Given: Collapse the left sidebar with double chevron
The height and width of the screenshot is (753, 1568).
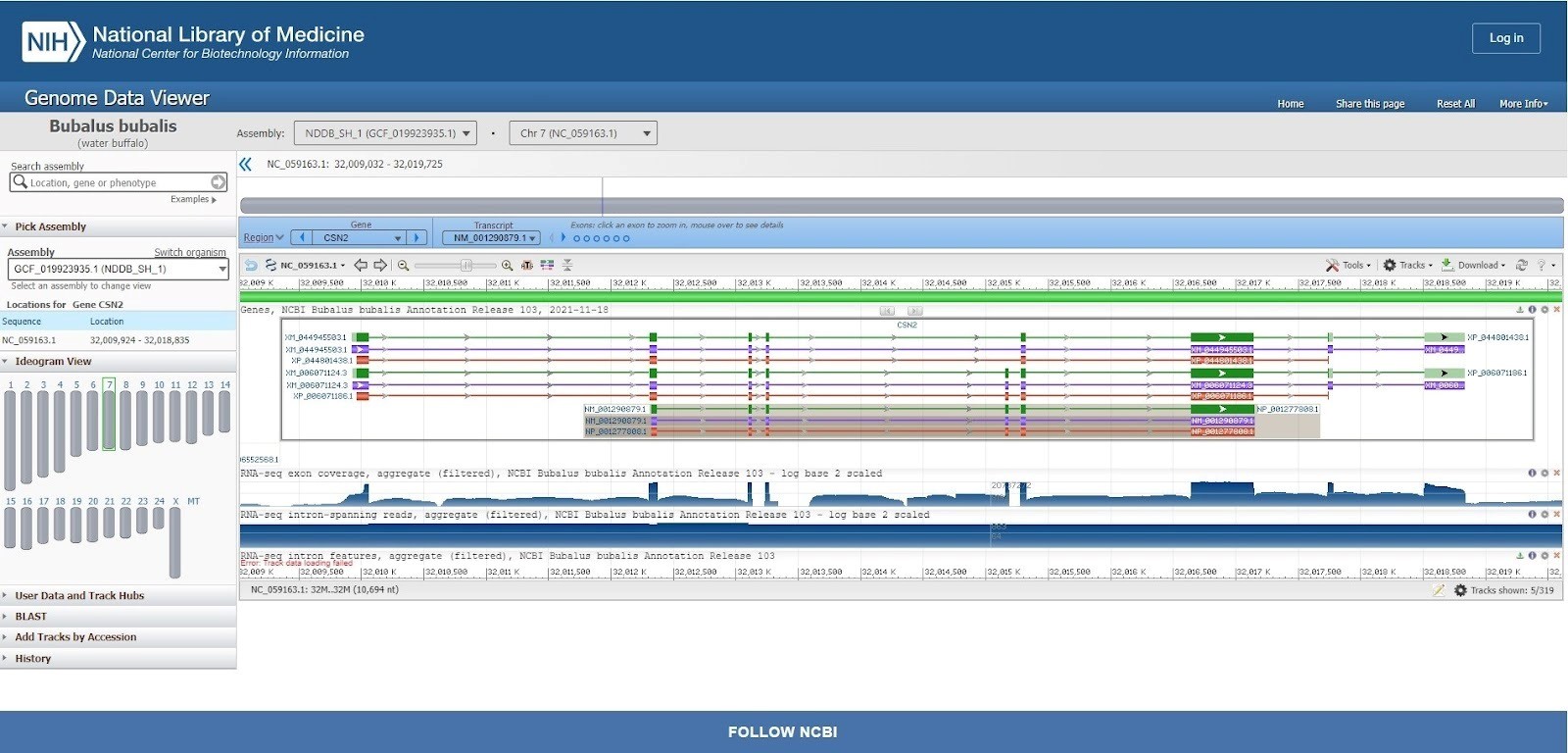Looking at the screenshot, I should tap(246, 165).
